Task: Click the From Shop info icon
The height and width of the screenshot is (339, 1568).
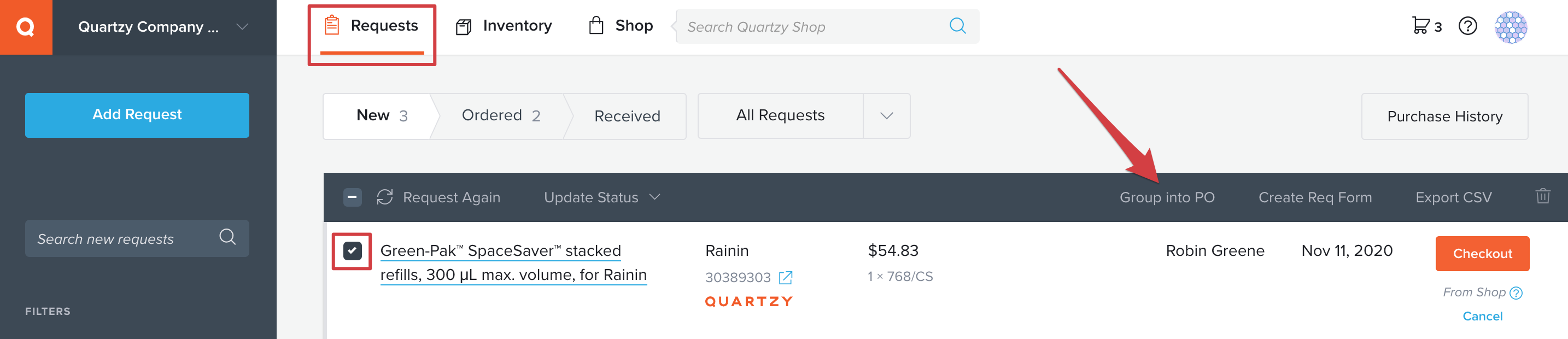Action: [x=1516, y=293]
